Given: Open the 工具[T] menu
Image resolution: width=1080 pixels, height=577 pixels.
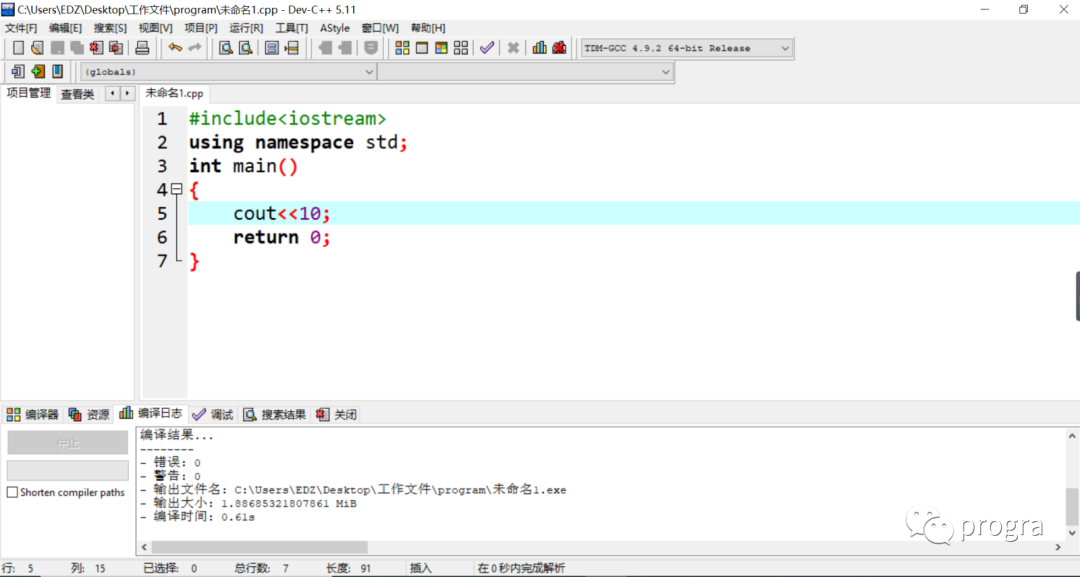Looking at the screenshot, I should [292, 28].
